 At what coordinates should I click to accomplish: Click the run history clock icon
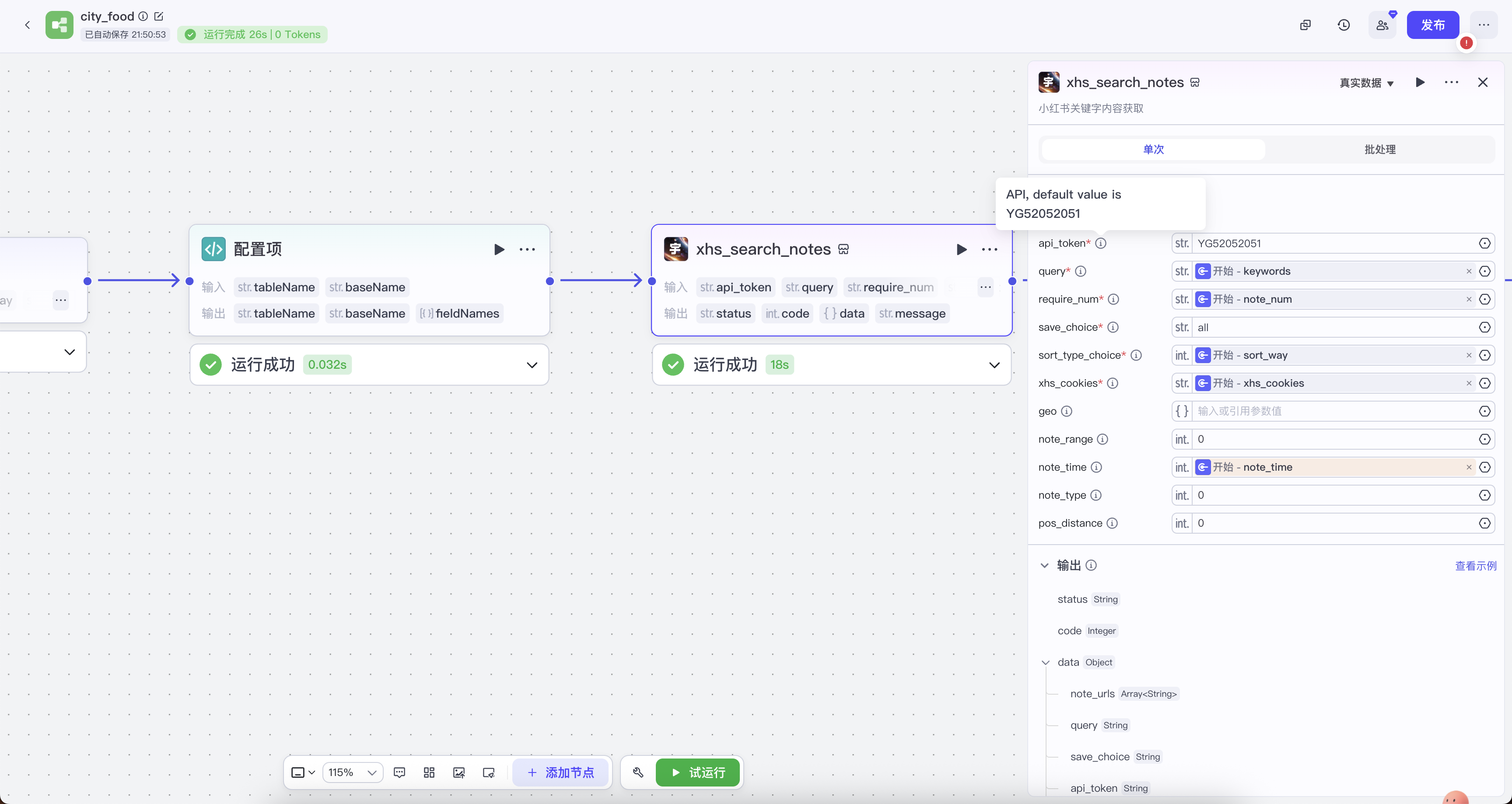pyautogui.click(x=1344, y=25)
